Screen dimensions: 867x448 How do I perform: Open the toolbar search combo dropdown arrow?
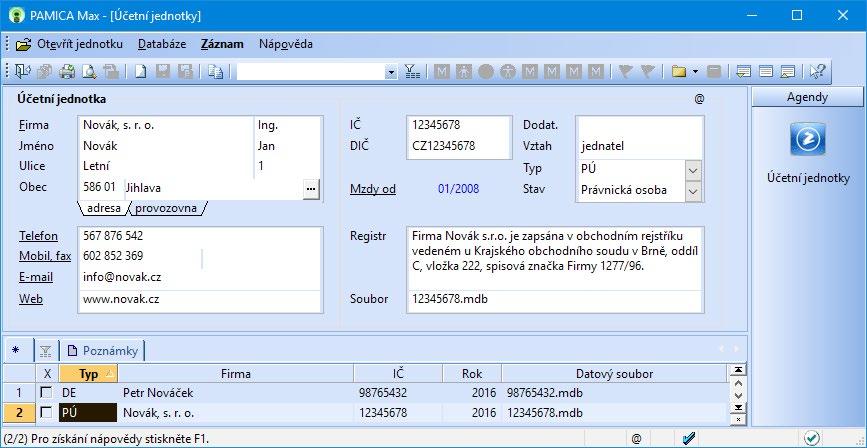391,72
